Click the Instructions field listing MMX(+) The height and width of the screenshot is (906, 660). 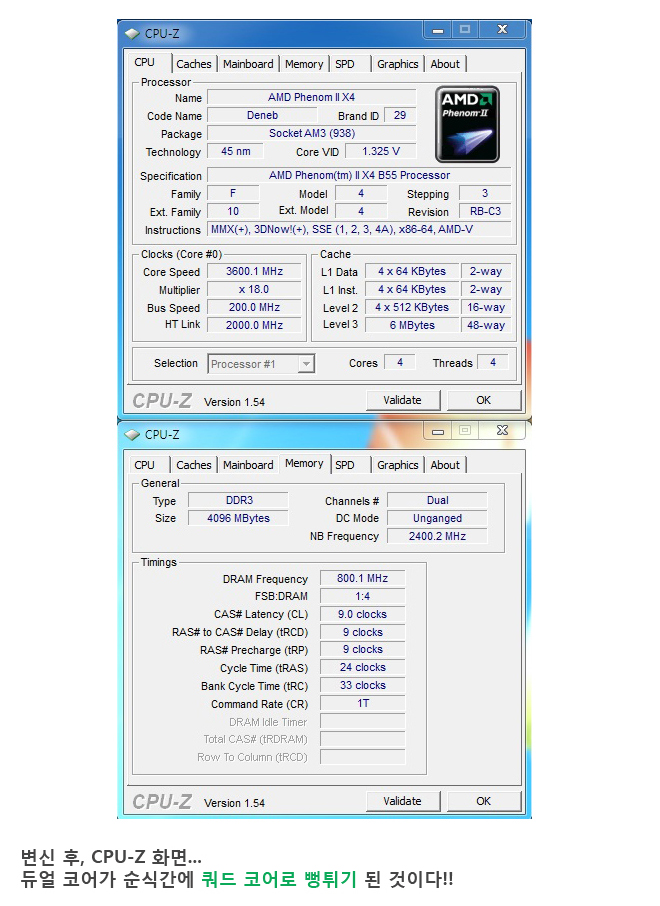click(359, 229)
